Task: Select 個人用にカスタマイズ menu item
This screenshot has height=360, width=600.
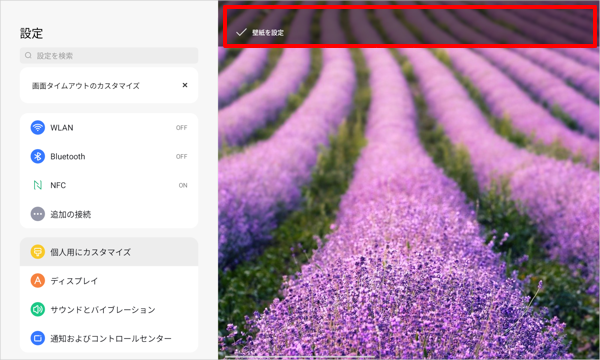Action: click(109, 252)
